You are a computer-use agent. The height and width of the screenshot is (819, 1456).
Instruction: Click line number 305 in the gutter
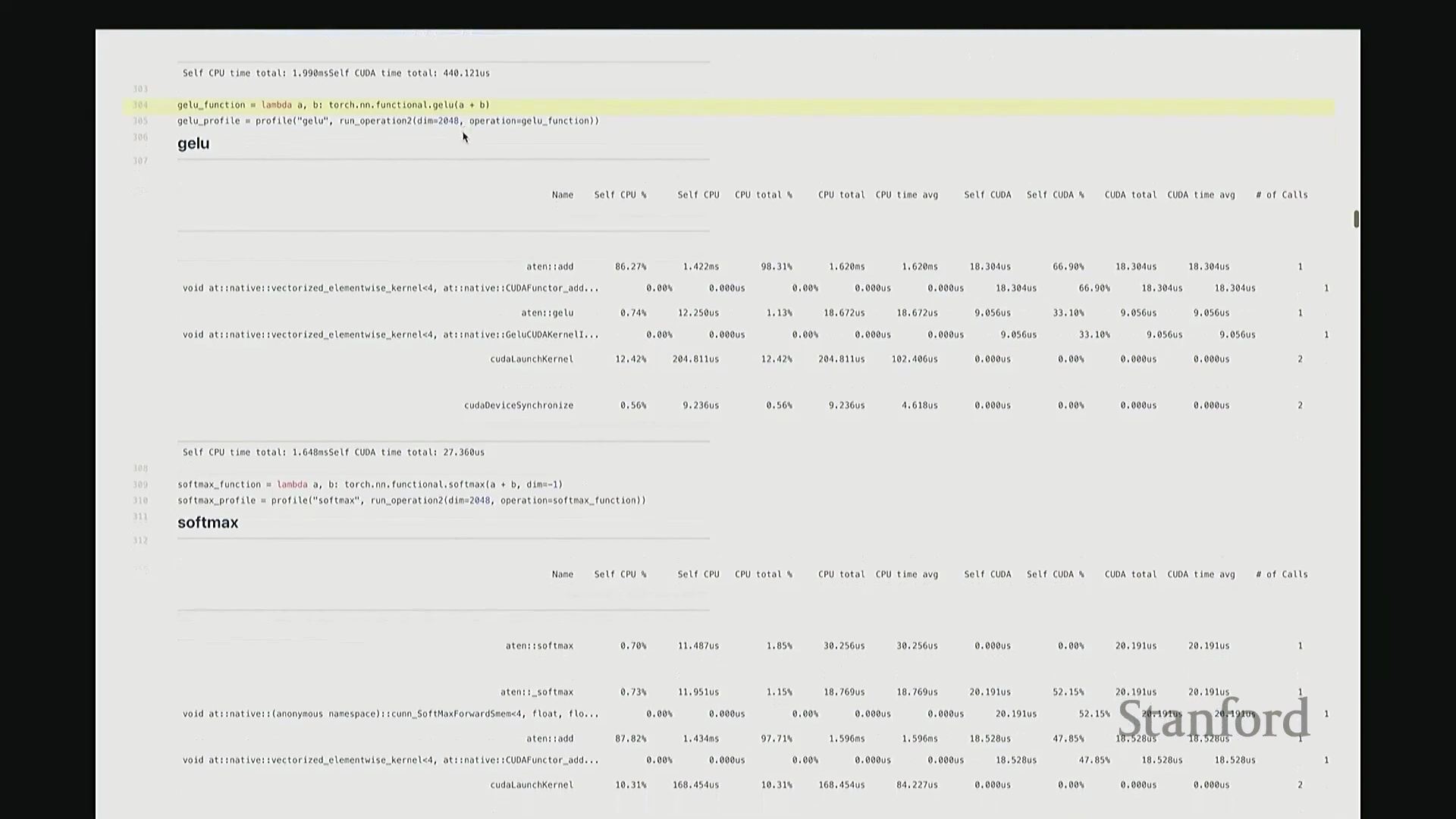click(x=140, y=121)
